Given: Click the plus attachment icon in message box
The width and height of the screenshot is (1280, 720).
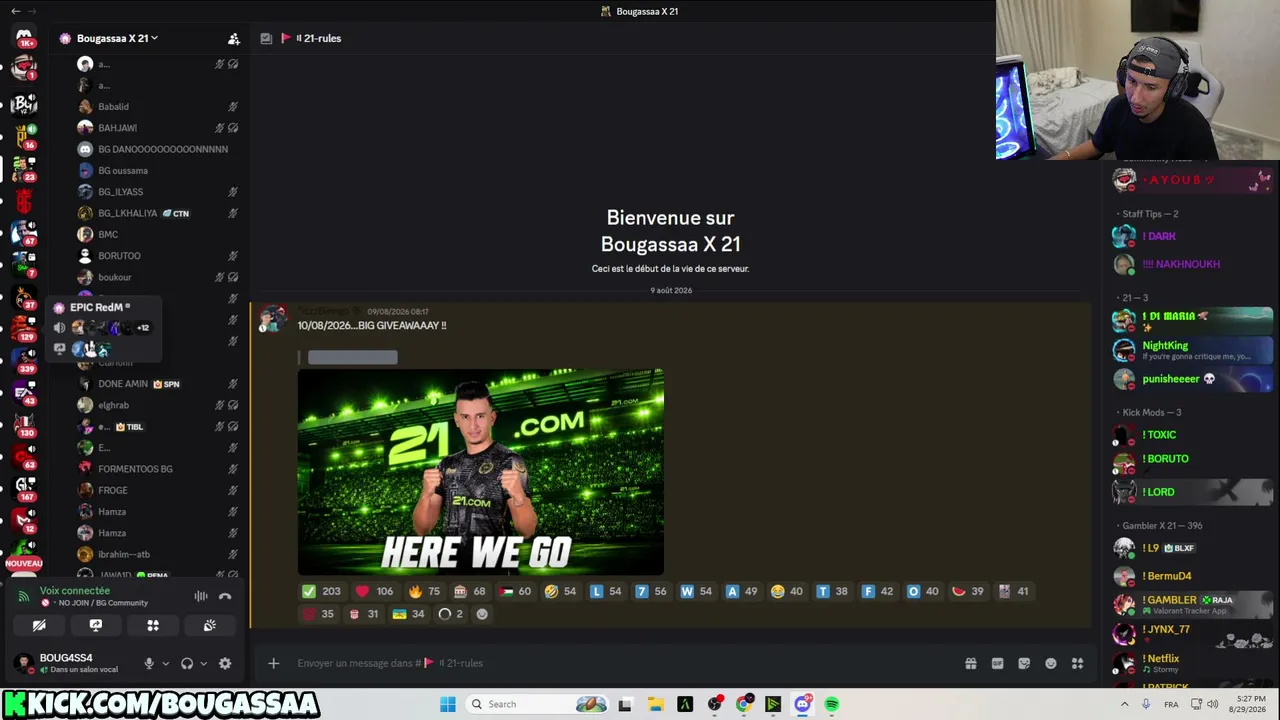Looking at the screenshot, I should [x=273, y=663].
